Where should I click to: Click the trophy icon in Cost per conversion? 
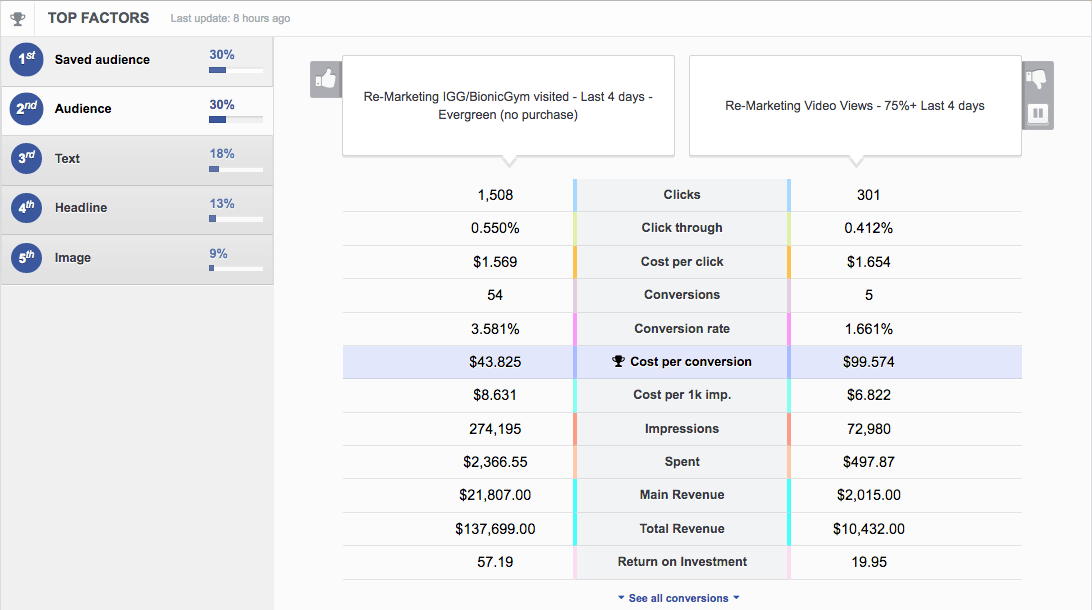[618, 361]
